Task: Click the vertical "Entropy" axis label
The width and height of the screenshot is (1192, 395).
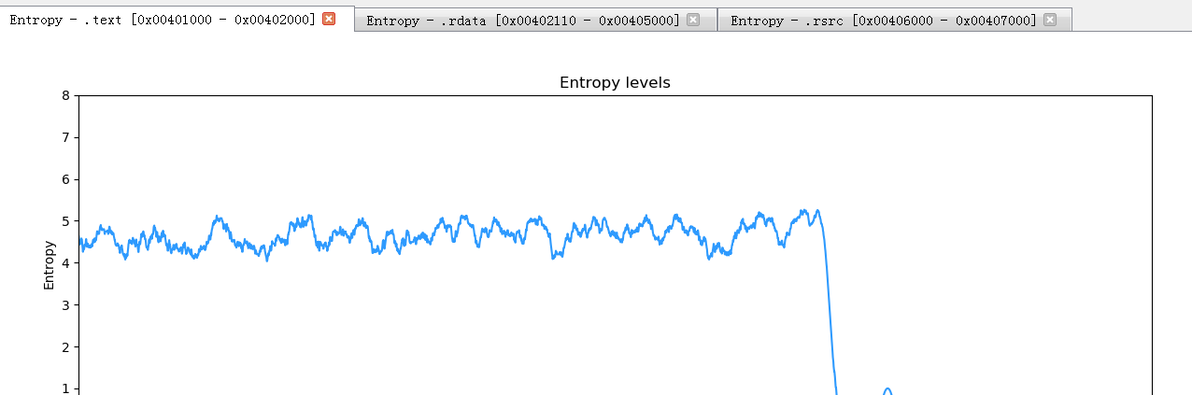Action: point(49,265)
